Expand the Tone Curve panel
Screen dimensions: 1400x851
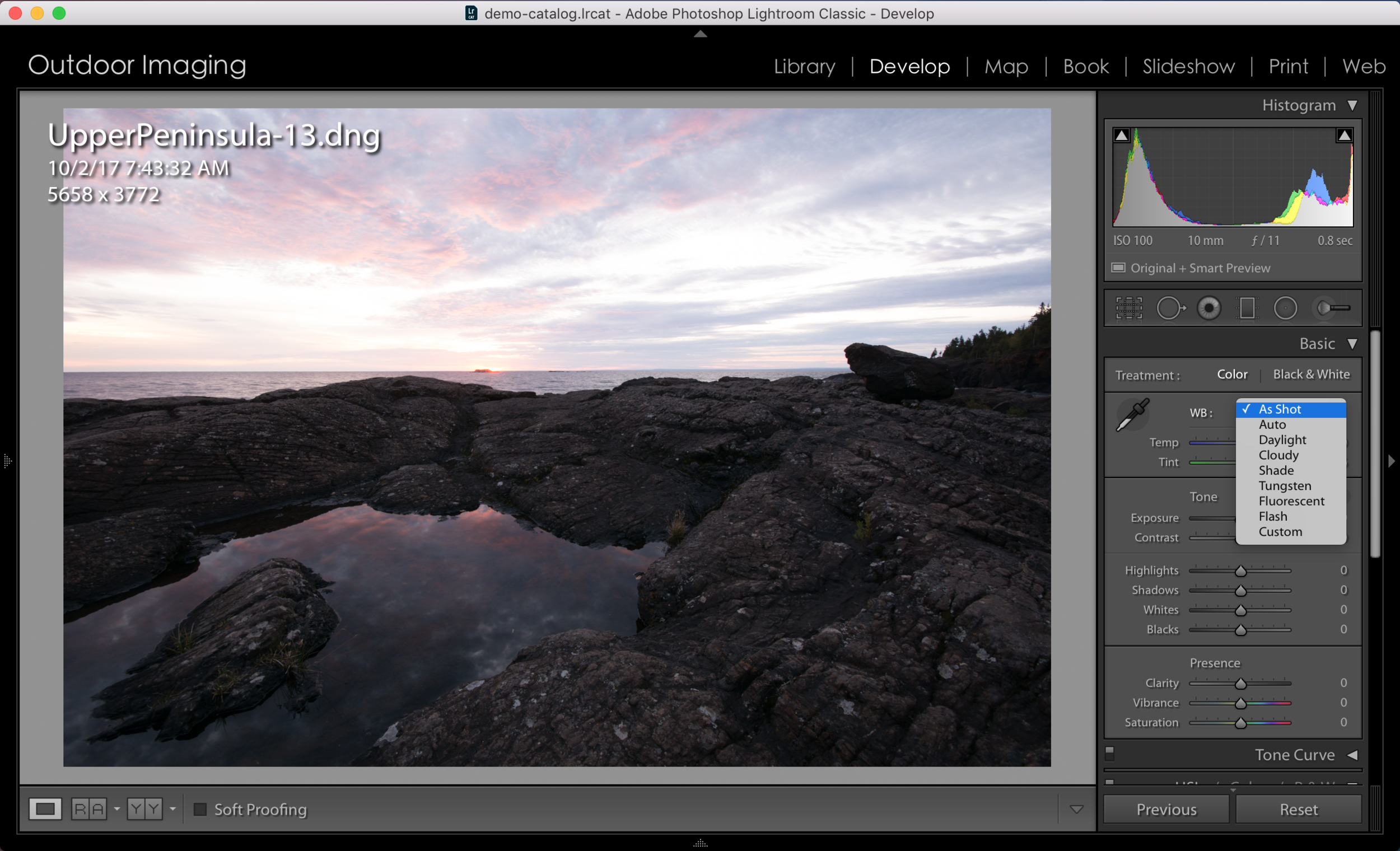click(x=1352, y=755)
